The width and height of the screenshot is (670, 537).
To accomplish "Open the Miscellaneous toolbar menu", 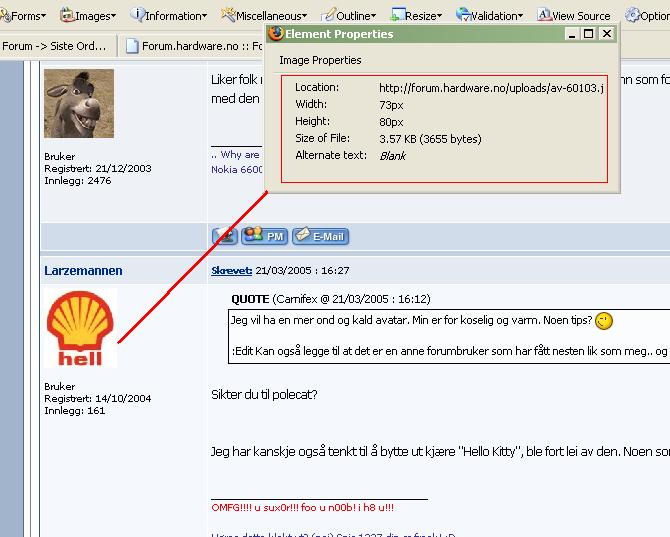I will (x=264, y=16).
